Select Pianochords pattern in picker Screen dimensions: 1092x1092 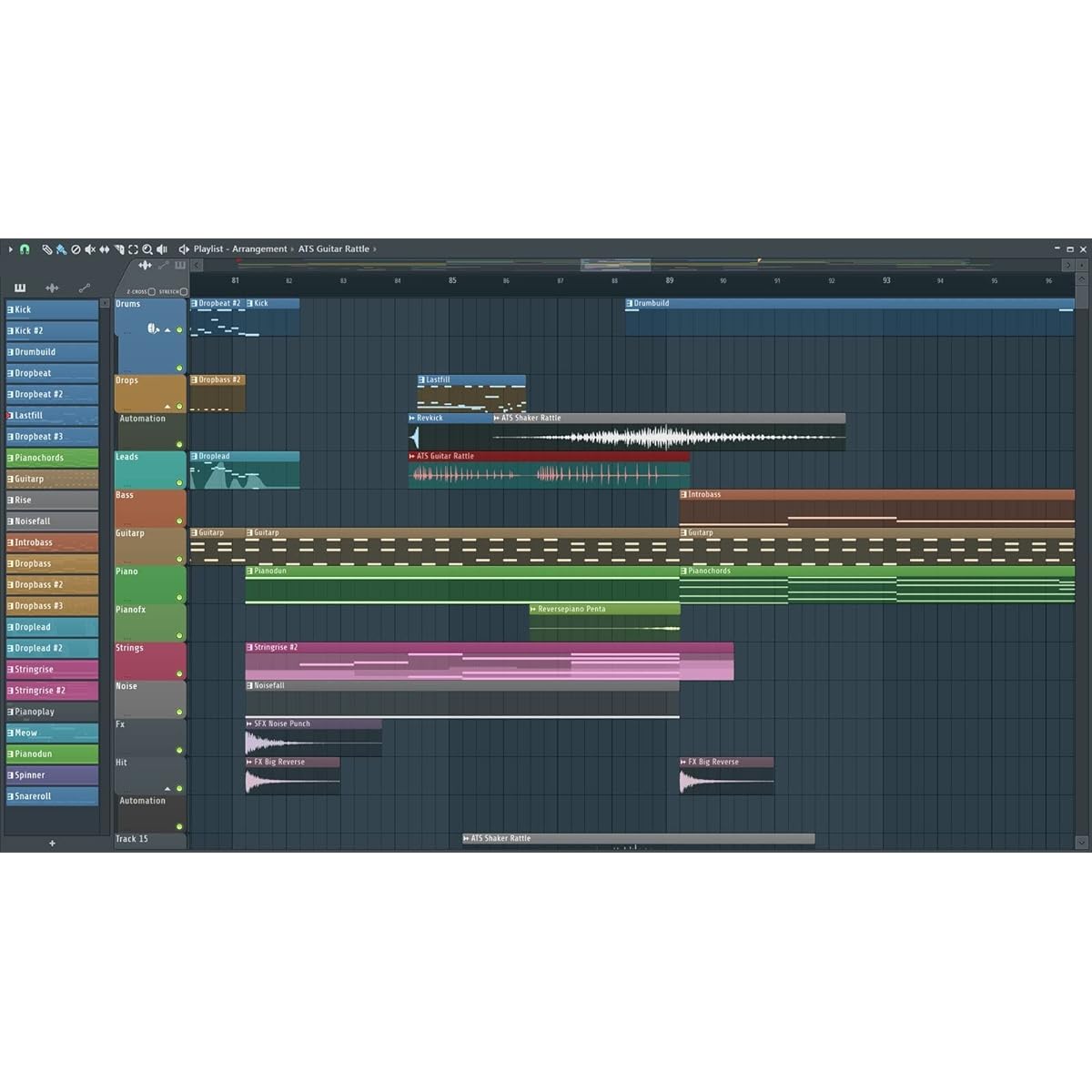click(52, 458)
